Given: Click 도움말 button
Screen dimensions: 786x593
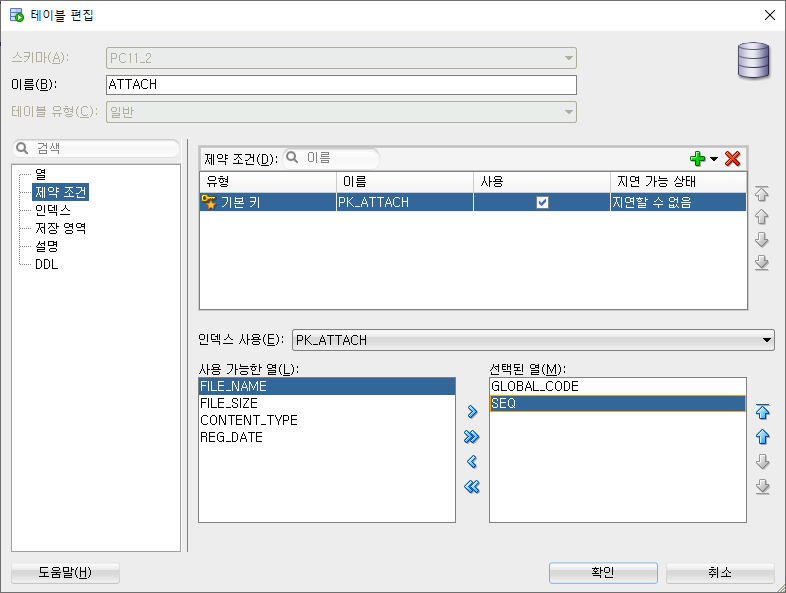Looking at the screenshot, I should click(x=65, y=572).
